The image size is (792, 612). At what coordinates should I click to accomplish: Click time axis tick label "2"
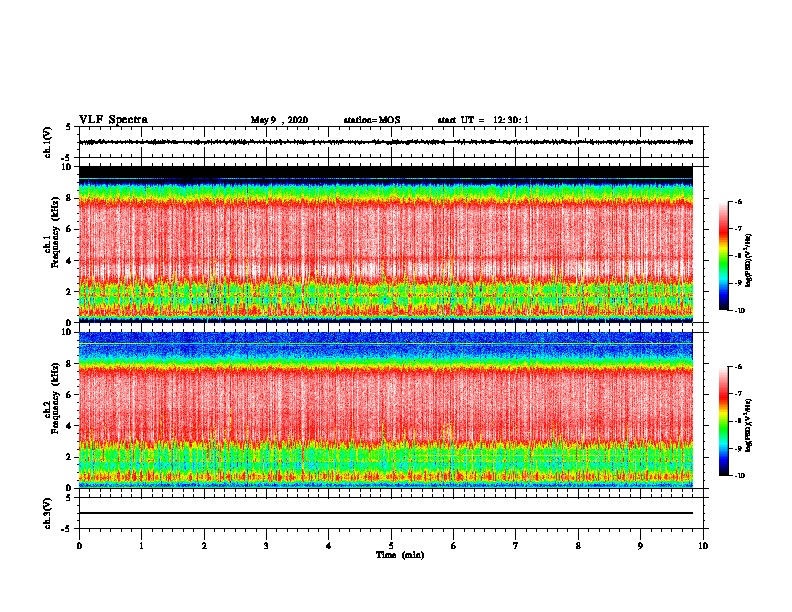(204, 546)
